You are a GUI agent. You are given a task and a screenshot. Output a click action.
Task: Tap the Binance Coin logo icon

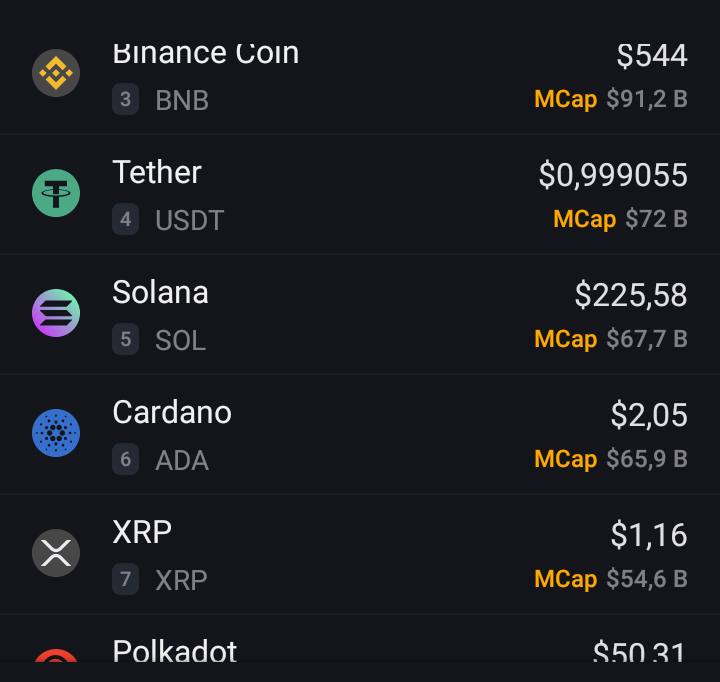coord(56,73)
